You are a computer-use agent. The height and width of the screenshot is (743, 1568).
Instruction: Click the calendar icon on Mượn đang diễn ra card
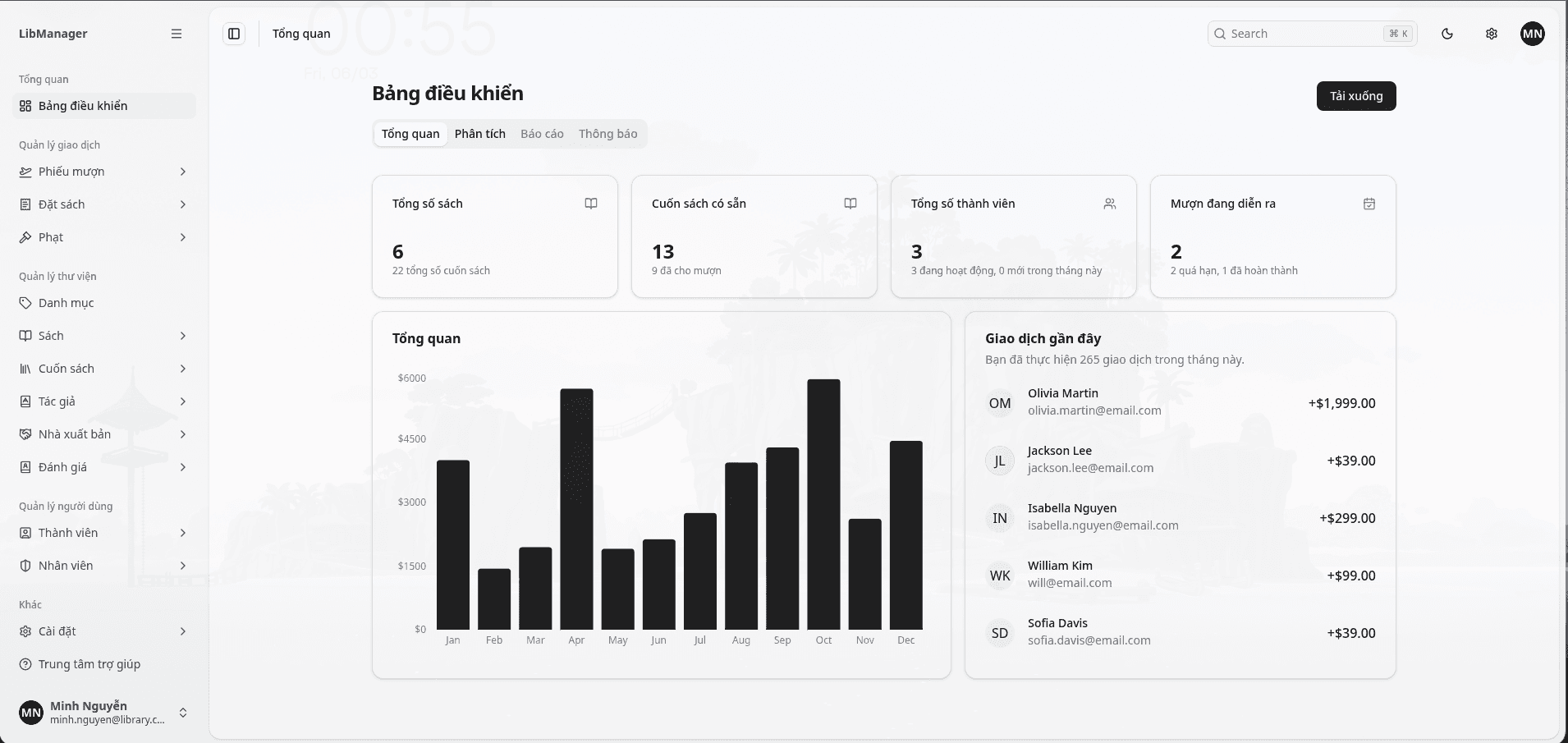click(x=1369, y=204)
